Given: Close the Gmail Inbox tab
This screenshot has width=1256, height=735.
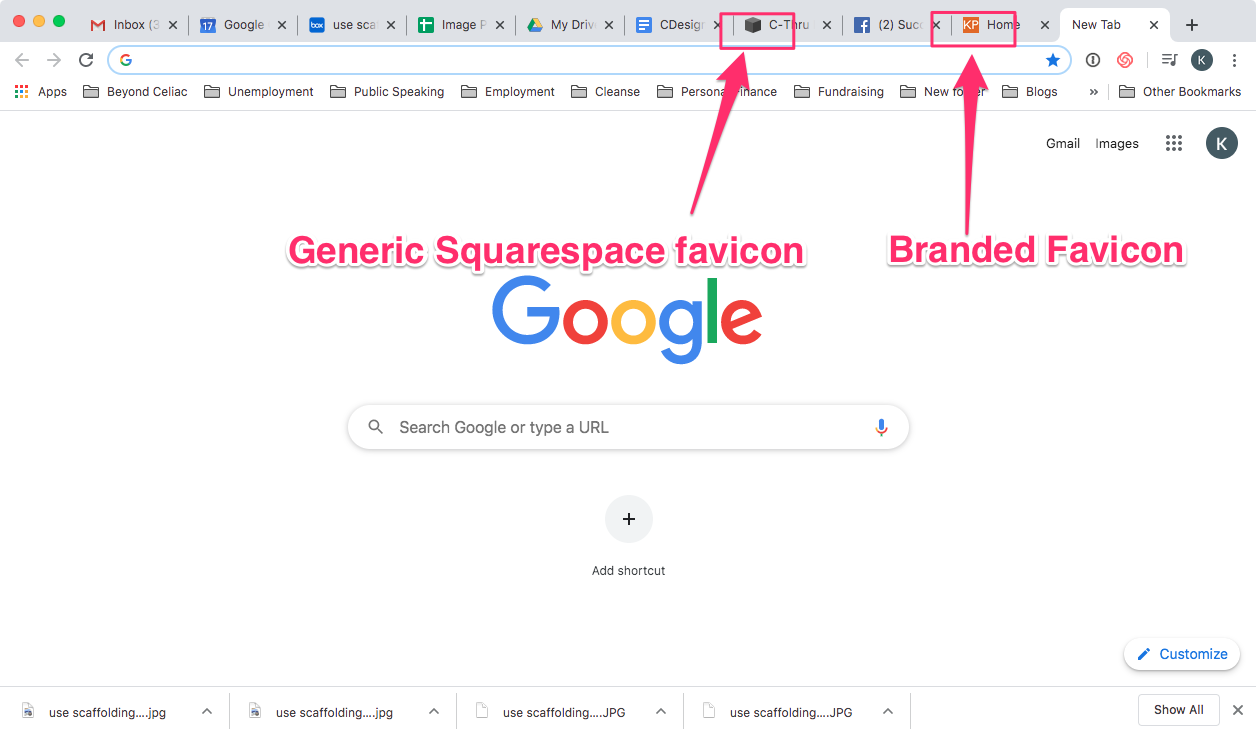Looking at the screenshot, I should click(x=173, y=25).
